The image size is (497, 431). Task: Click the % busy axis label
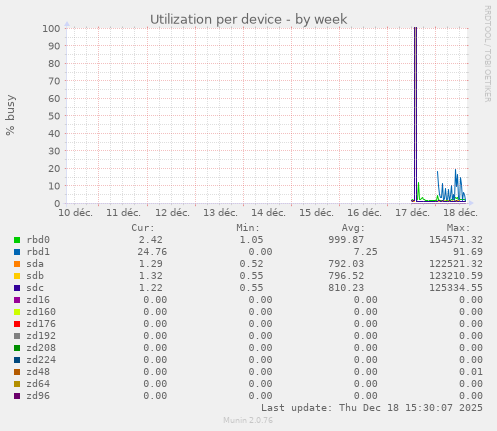click(10, 115)
